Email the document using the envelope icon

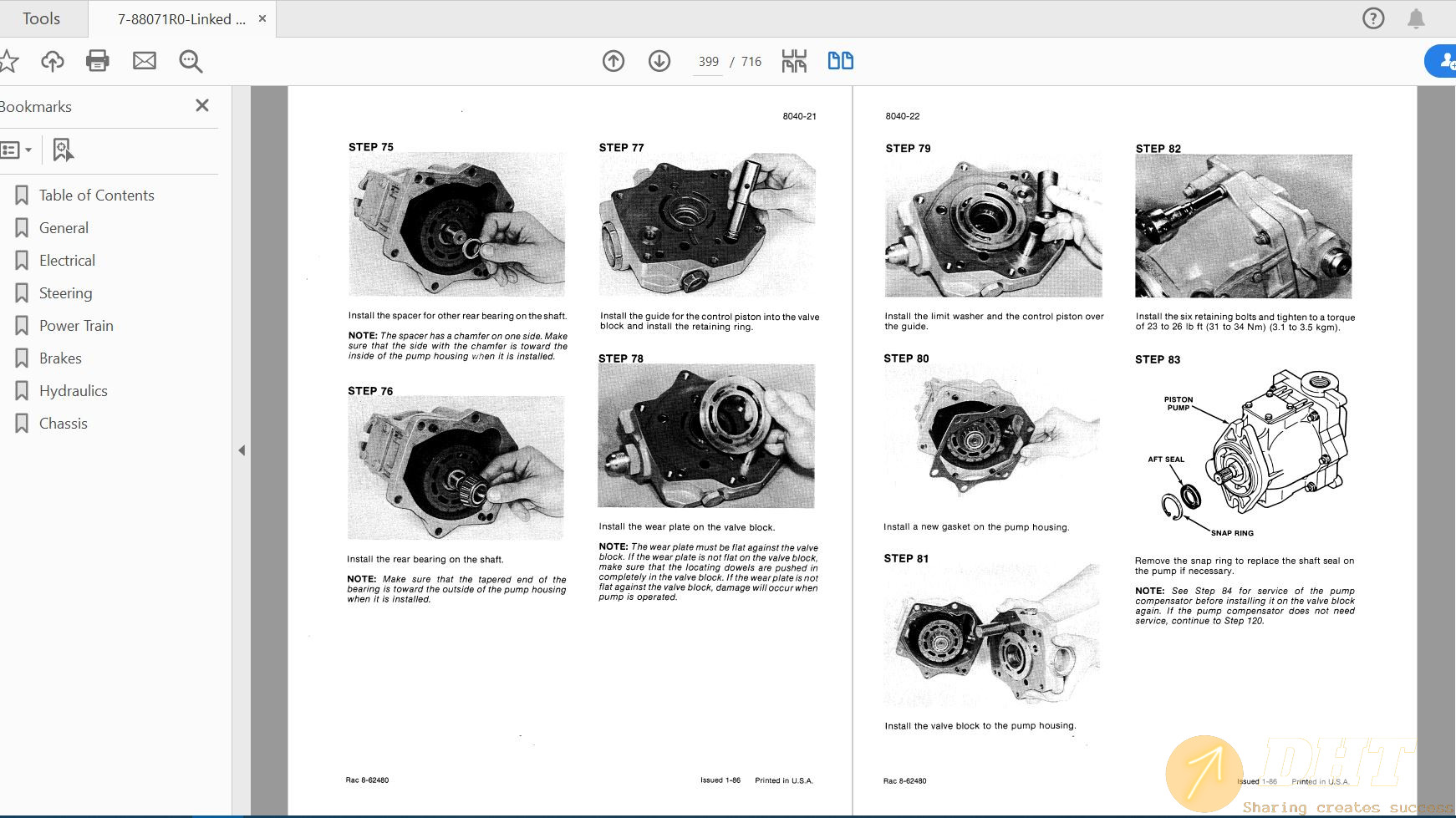(144, 61)
